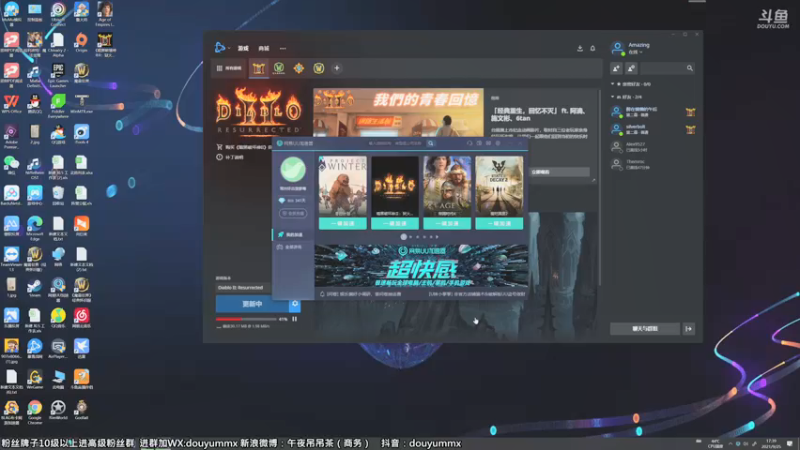
Task: Open the Microsoft Edge desktop icon
Action: pos(35,228)
